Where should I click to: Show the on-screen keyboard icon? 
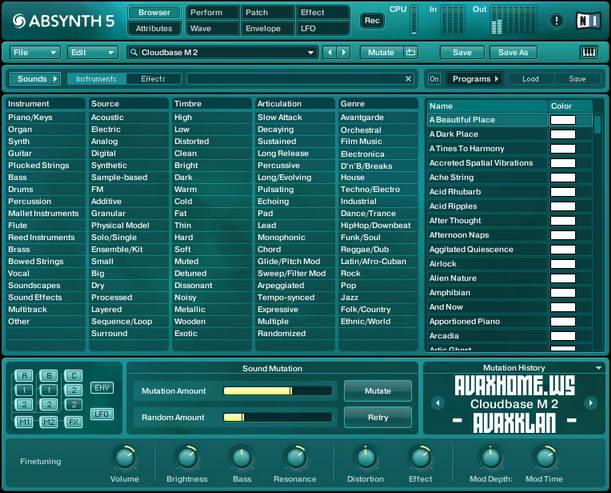point(588,52)
